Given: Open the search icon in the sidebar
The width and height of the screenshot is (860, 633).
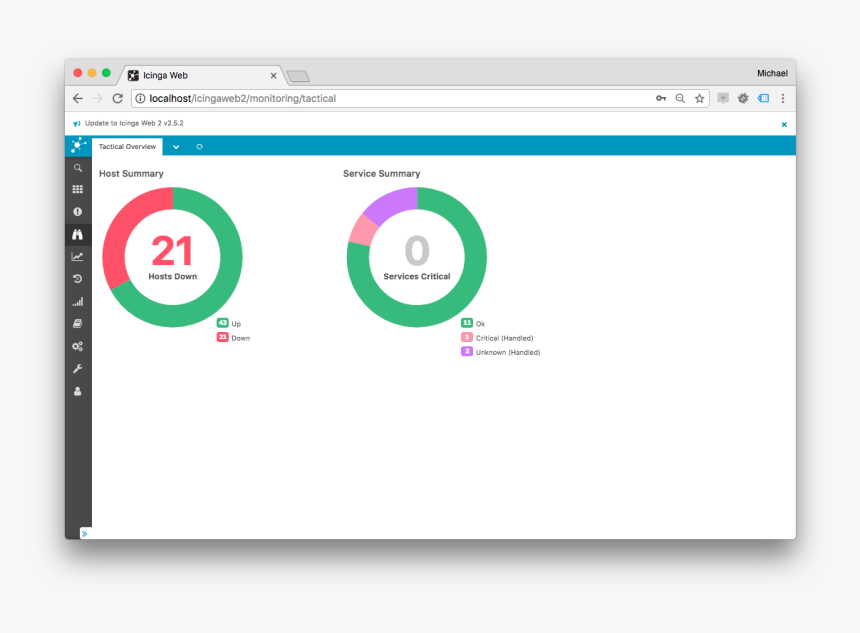Looking at the screenshot, I should 78,168.
